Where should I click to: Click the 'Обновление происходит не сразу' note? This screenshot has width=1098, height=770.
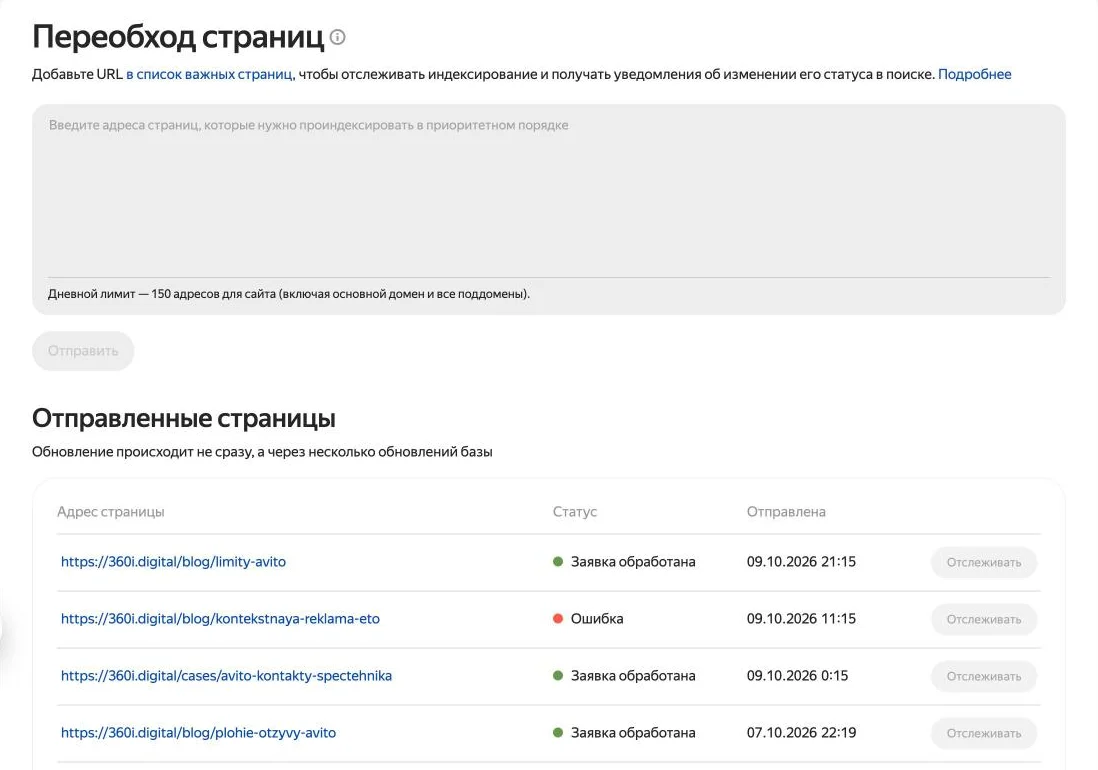click(262, 452)
